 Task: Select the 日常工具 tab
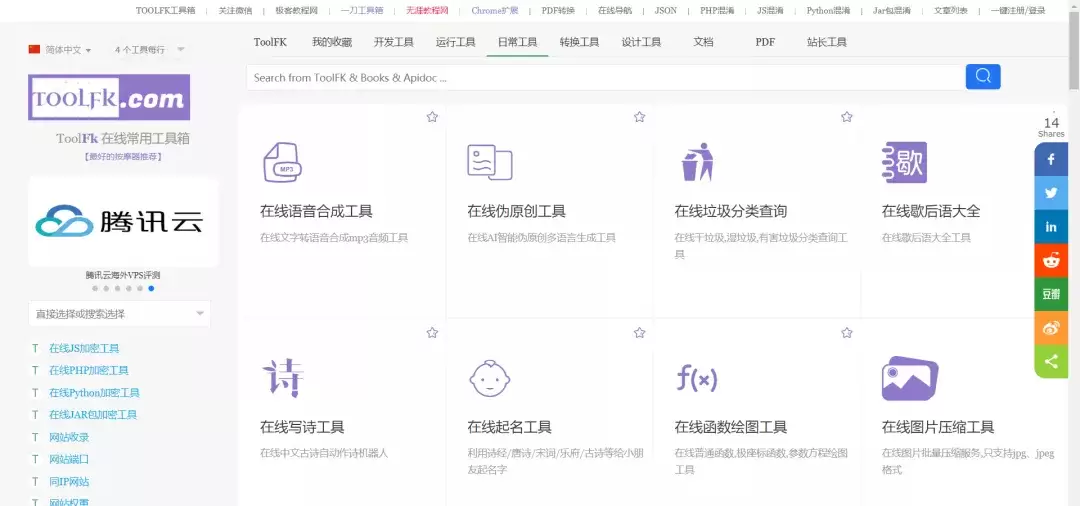pos(517,42)
